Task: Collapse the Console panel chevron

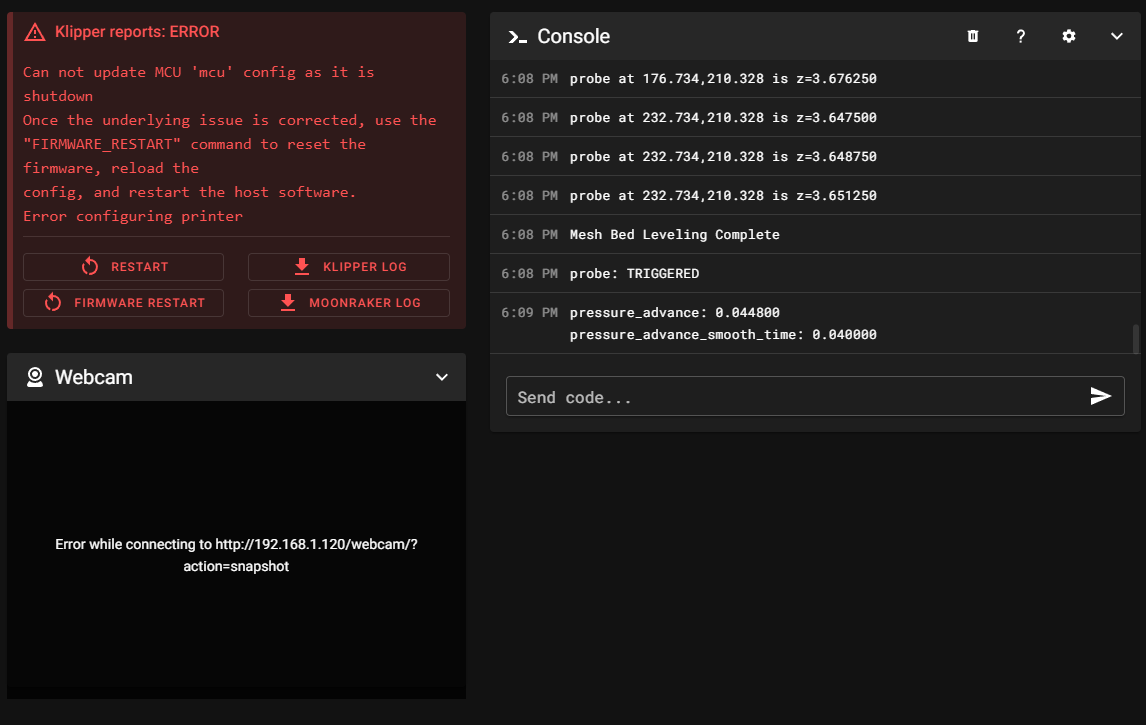Action: [1117, 36]
